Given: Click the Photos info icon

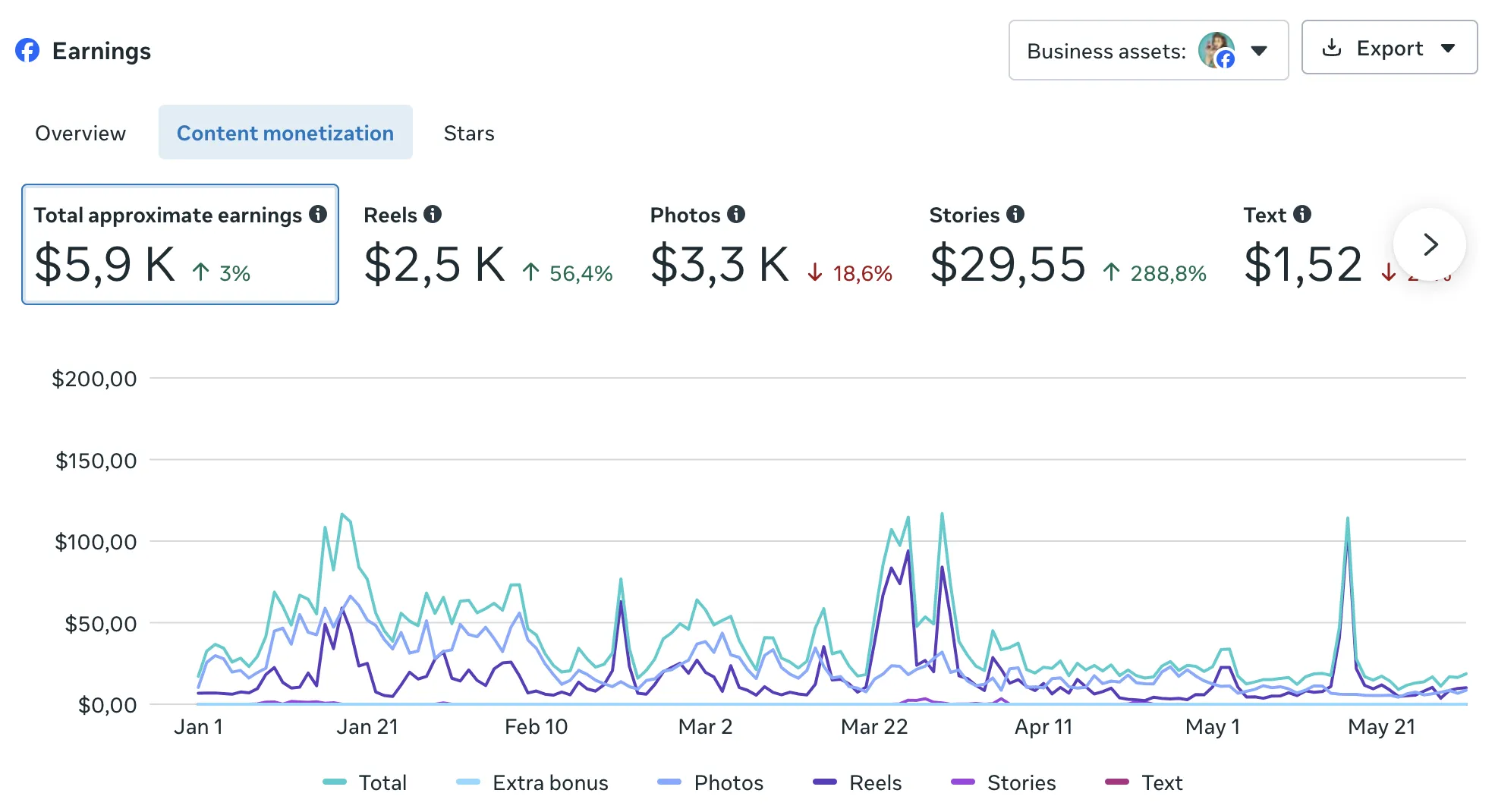Looking at the screenshot, I should [736, 215].
